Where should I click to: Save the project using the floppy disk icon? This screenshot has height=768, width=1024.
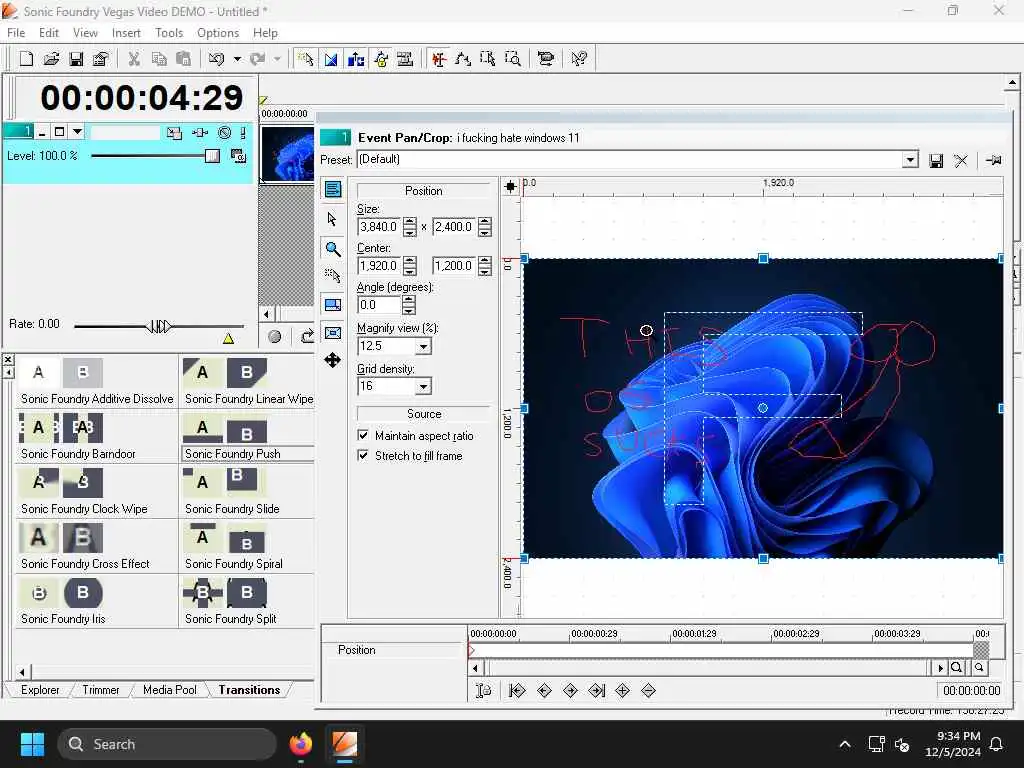point(76,59)
